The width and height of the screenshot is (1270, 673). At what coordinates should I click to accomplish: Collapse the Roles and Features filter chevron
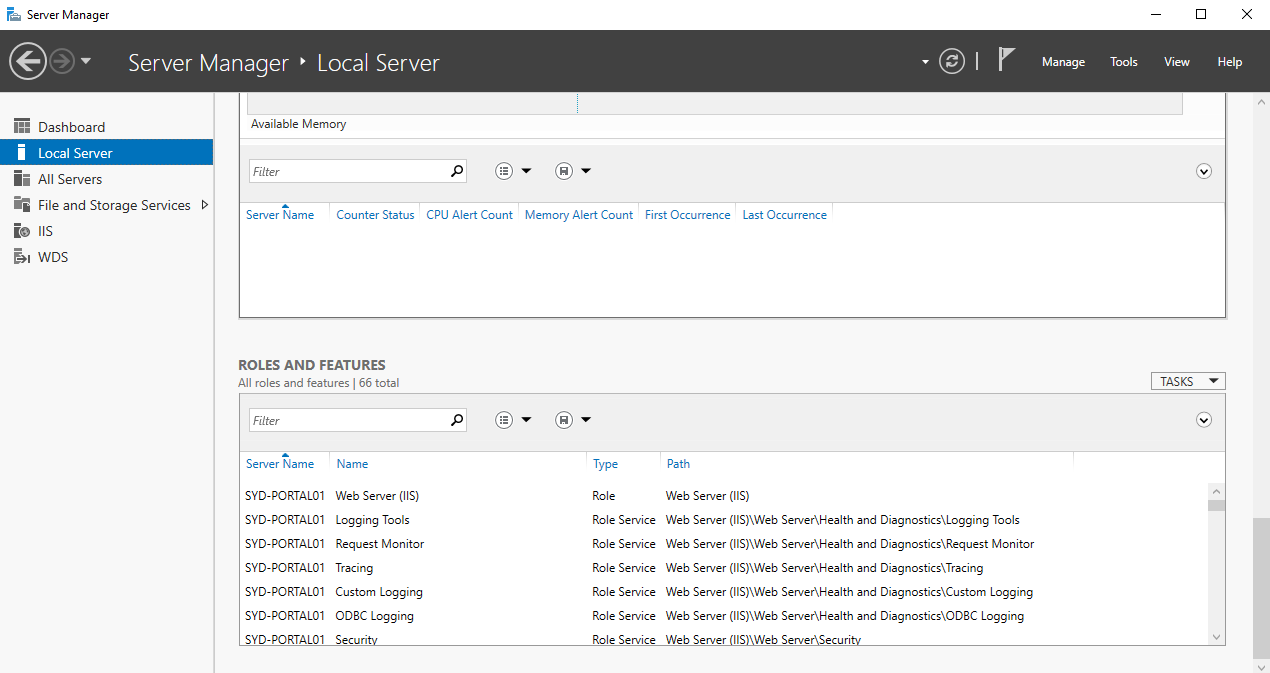pyautogui.click(x=1204, y=420)
